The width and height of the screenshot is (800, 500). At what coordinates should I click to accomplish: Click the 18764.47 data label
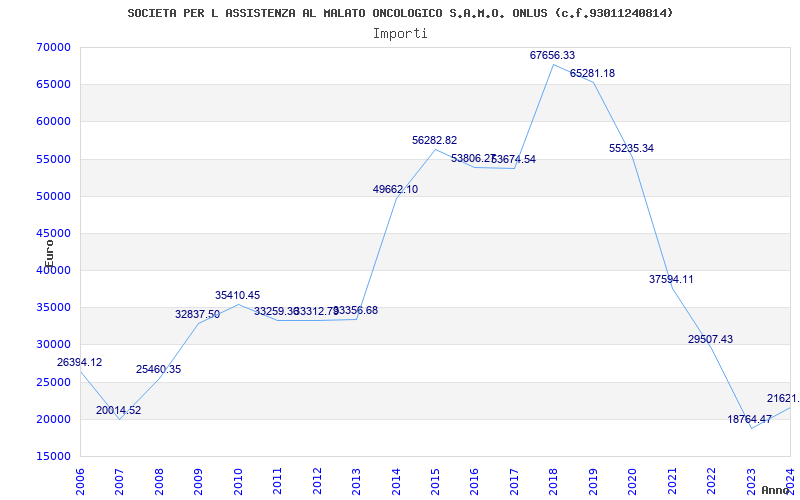pyautogui.click(x=749, y=419)
